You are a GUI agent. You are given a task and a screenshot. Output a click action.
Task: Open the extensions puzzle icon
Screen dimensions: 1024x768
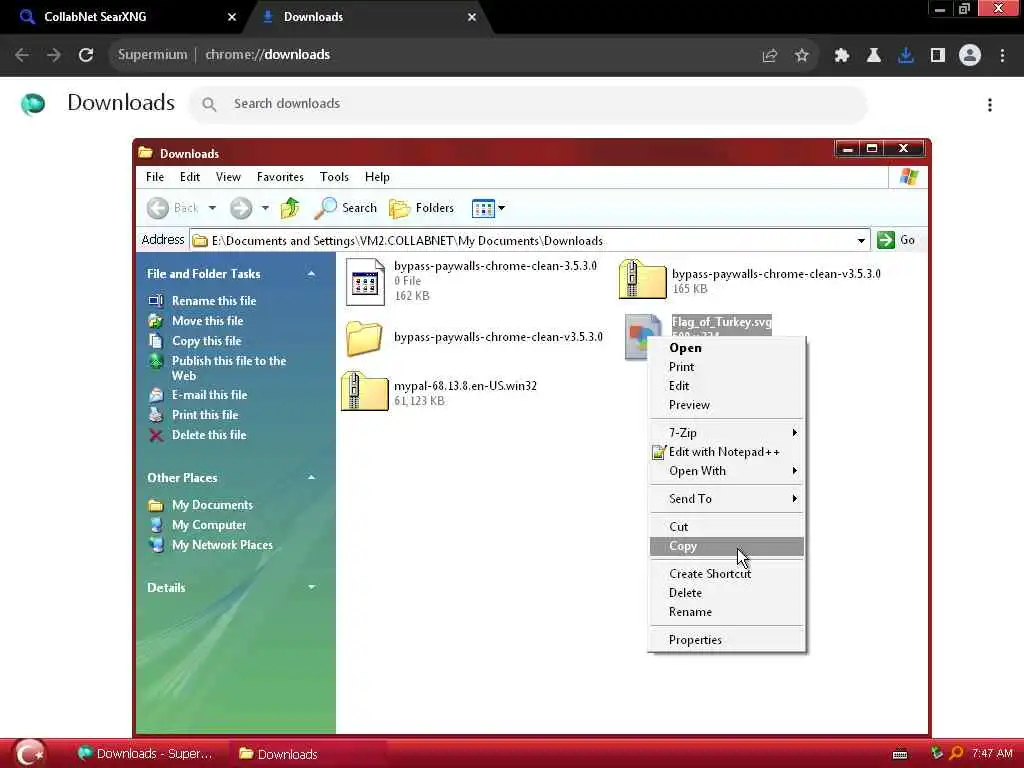(842, 56)
